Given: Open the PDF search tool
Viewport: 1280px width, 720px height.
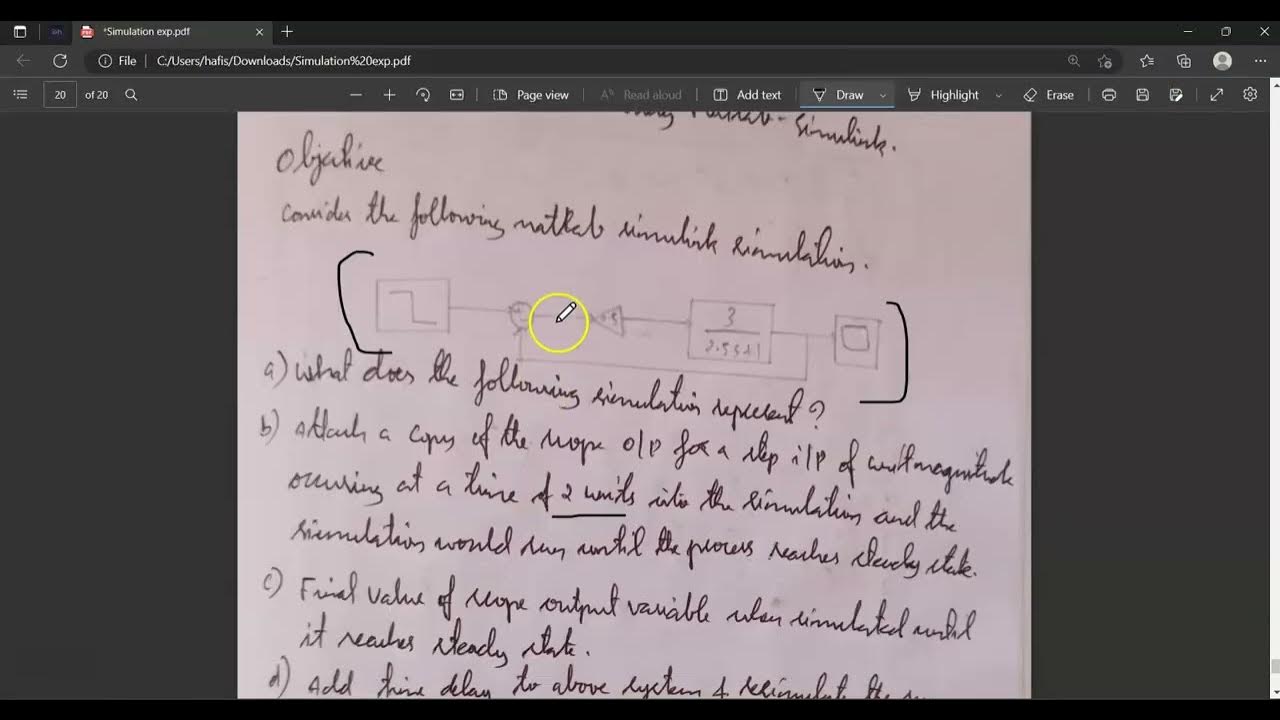Looking at the screenshot, I should tap(131, 95).
